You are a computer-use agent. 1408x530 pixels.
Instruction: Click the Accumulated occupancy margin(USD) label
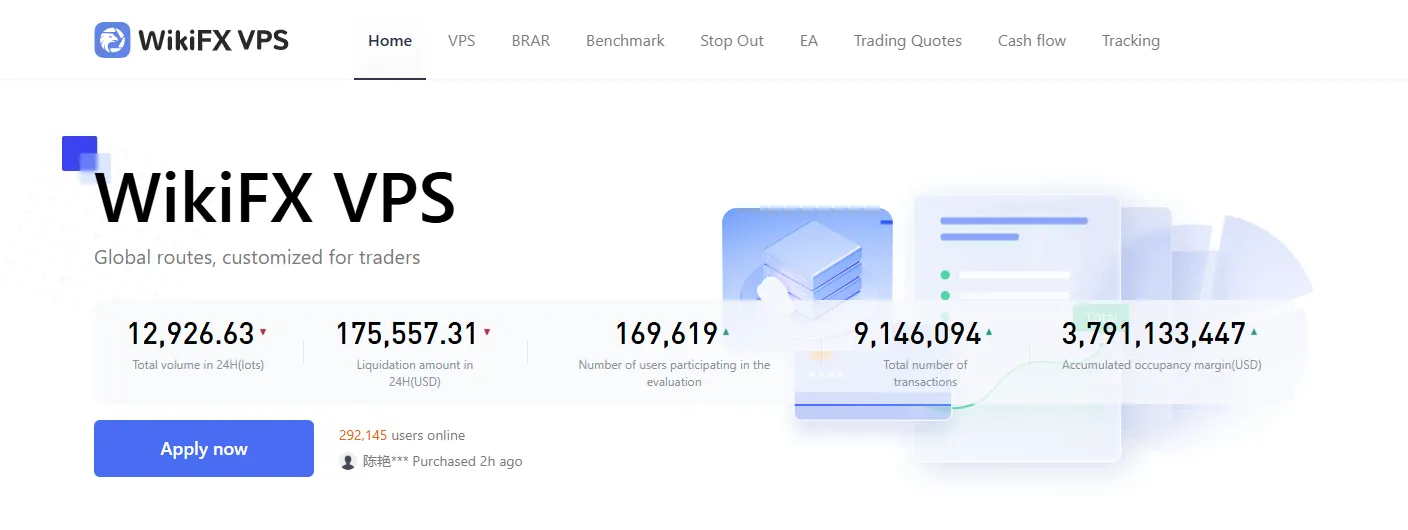[x=1162, y=365]
